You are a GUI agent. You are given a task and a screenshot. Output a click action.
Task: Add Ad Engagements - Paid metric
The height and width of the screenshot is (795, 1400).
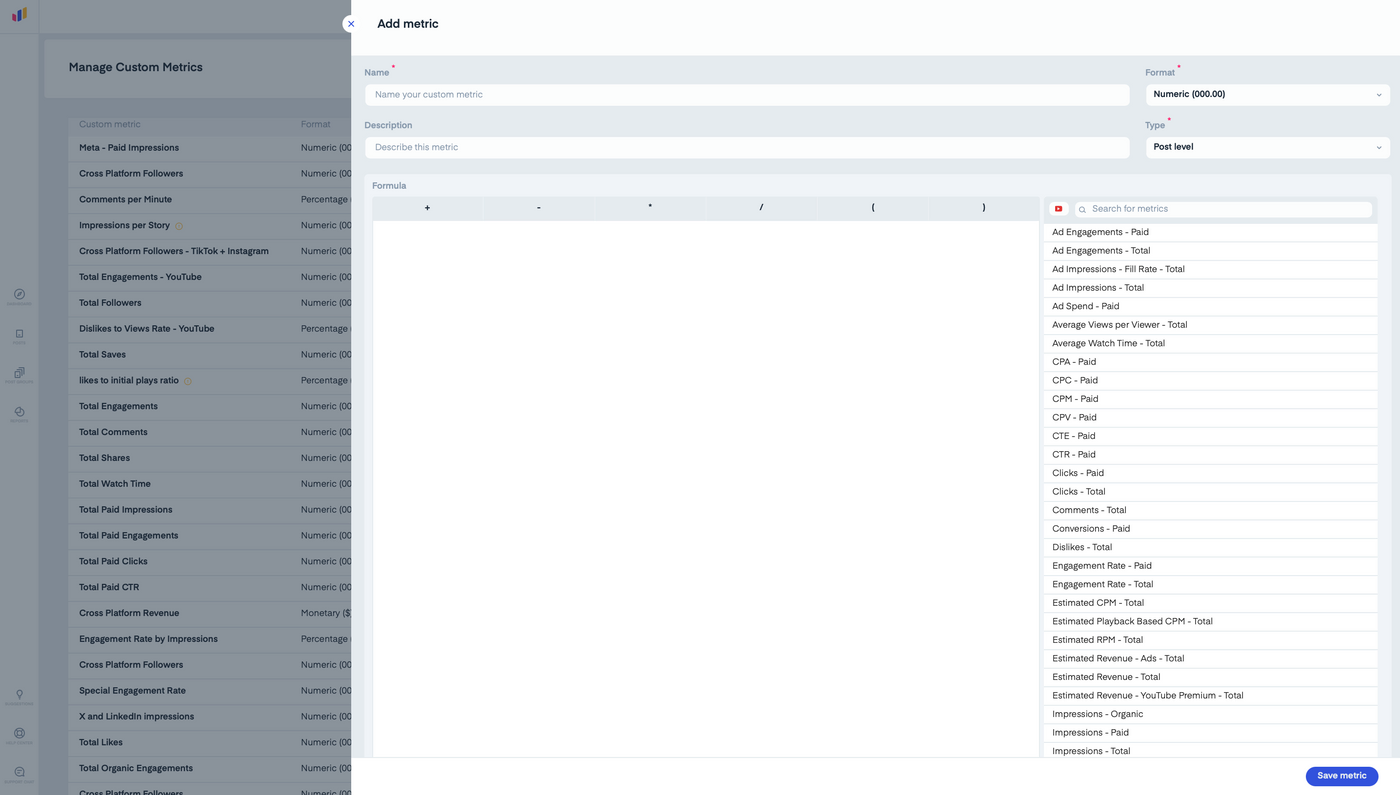pos(1210,232)
